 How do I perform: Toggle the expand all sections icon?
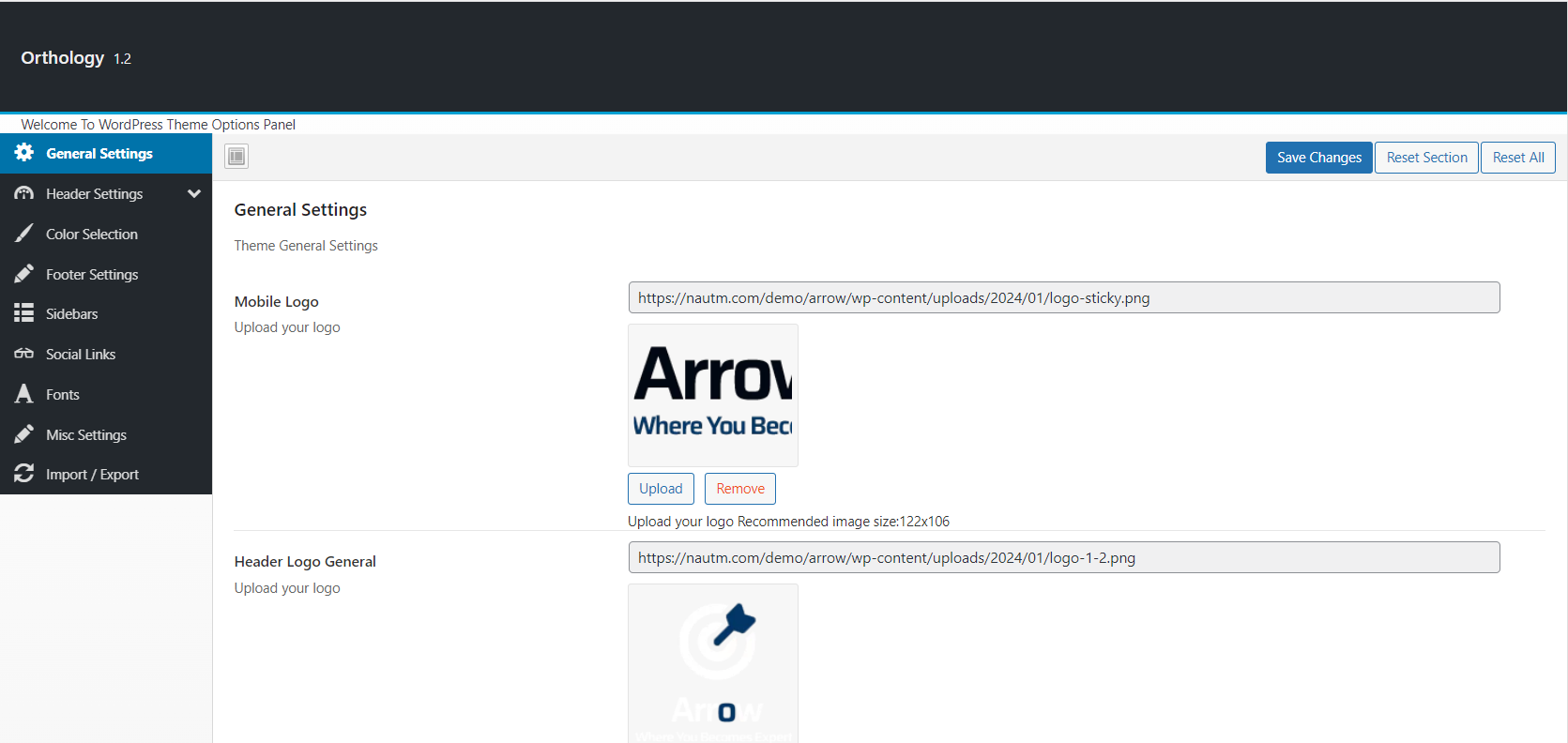click(x=236, y=157)
